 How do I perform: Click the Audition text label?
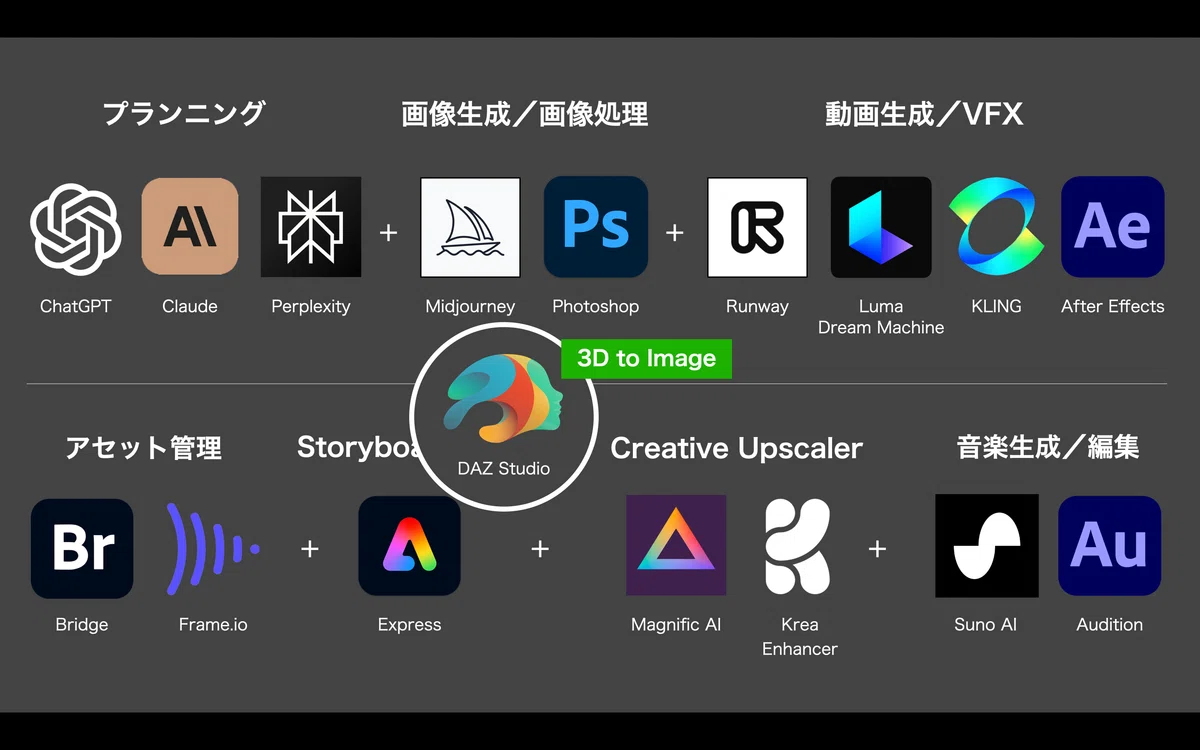(x=1110, y=625)
